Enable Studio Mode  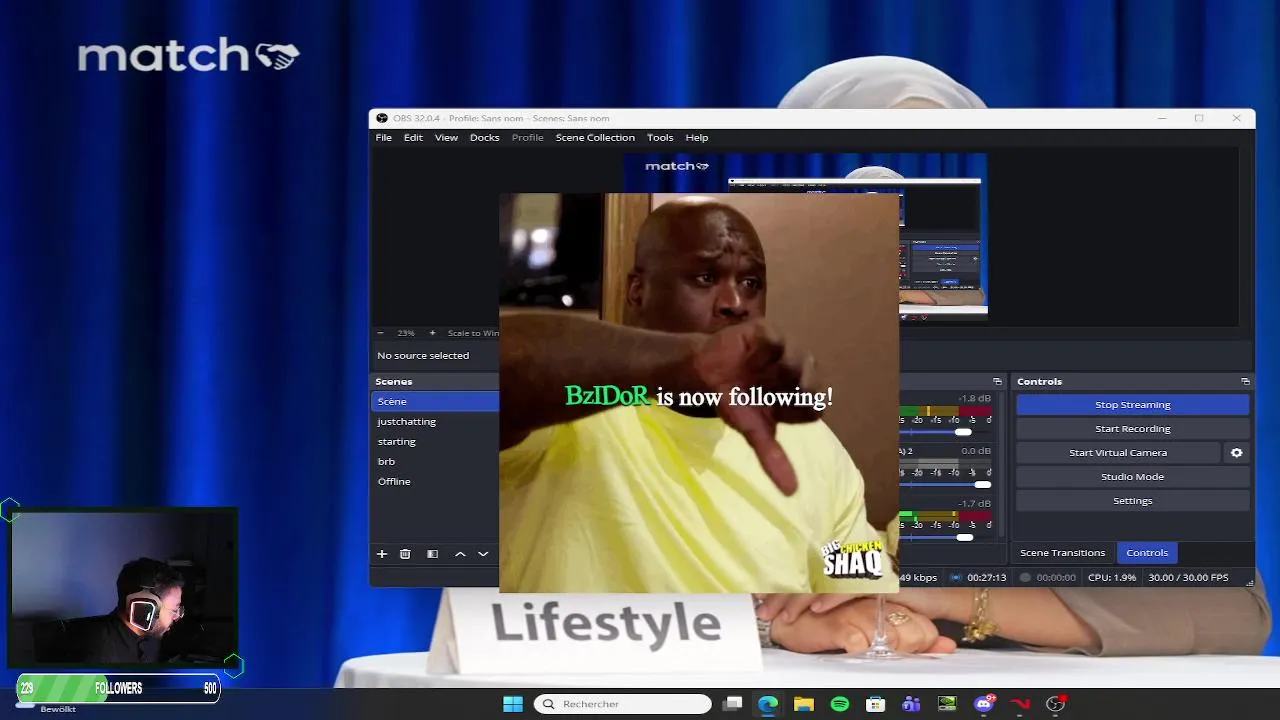click(x=1132, y=477)
